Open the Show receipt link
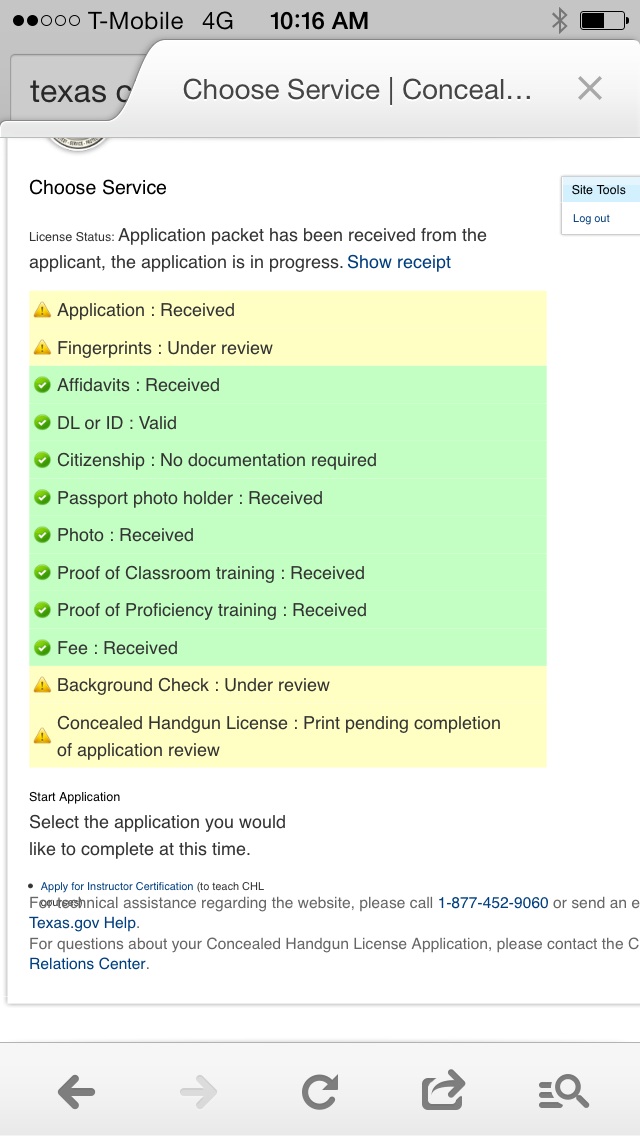640x1136 pixels. [399, 262]
